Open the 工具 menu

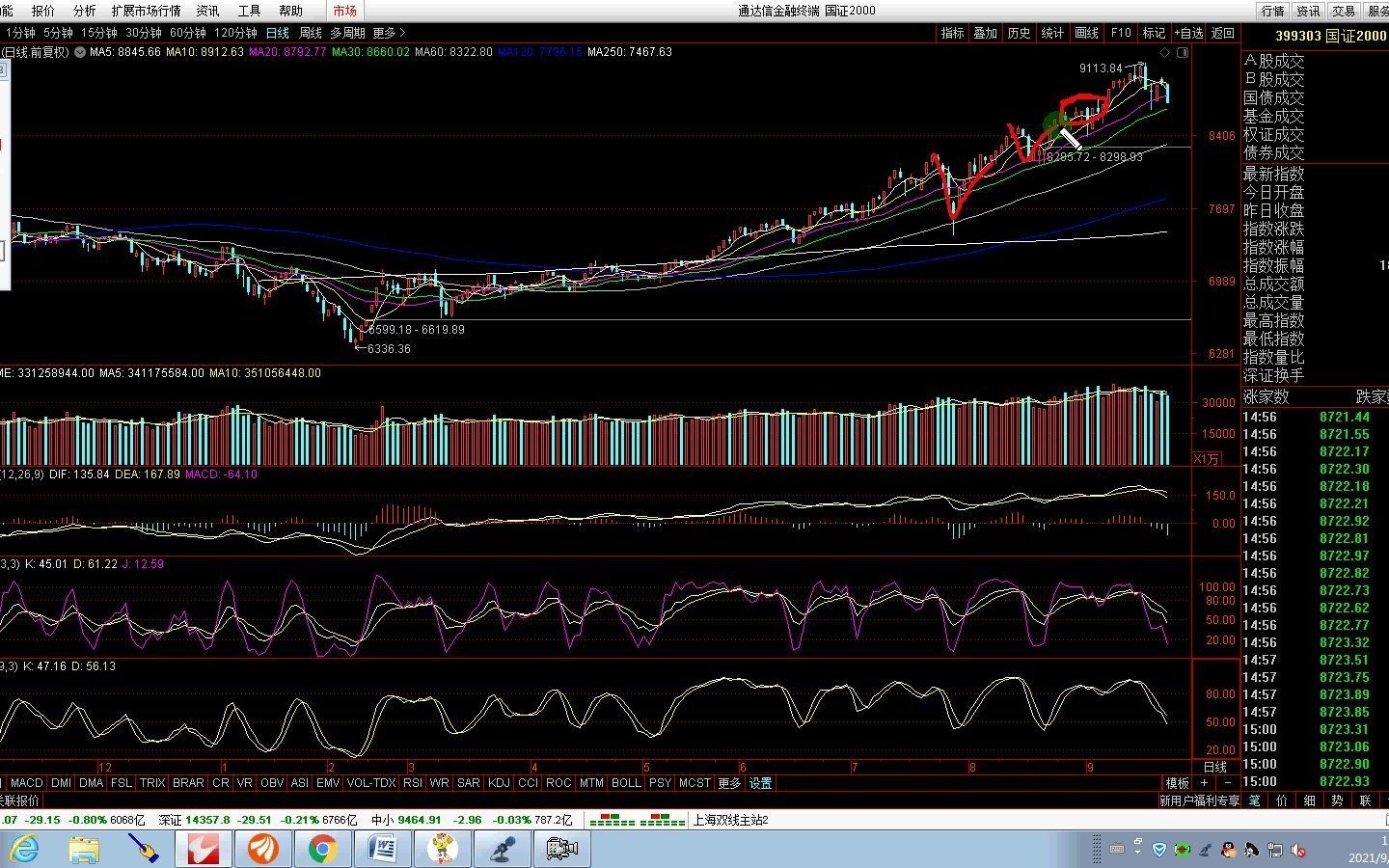(x=249, y=11)
